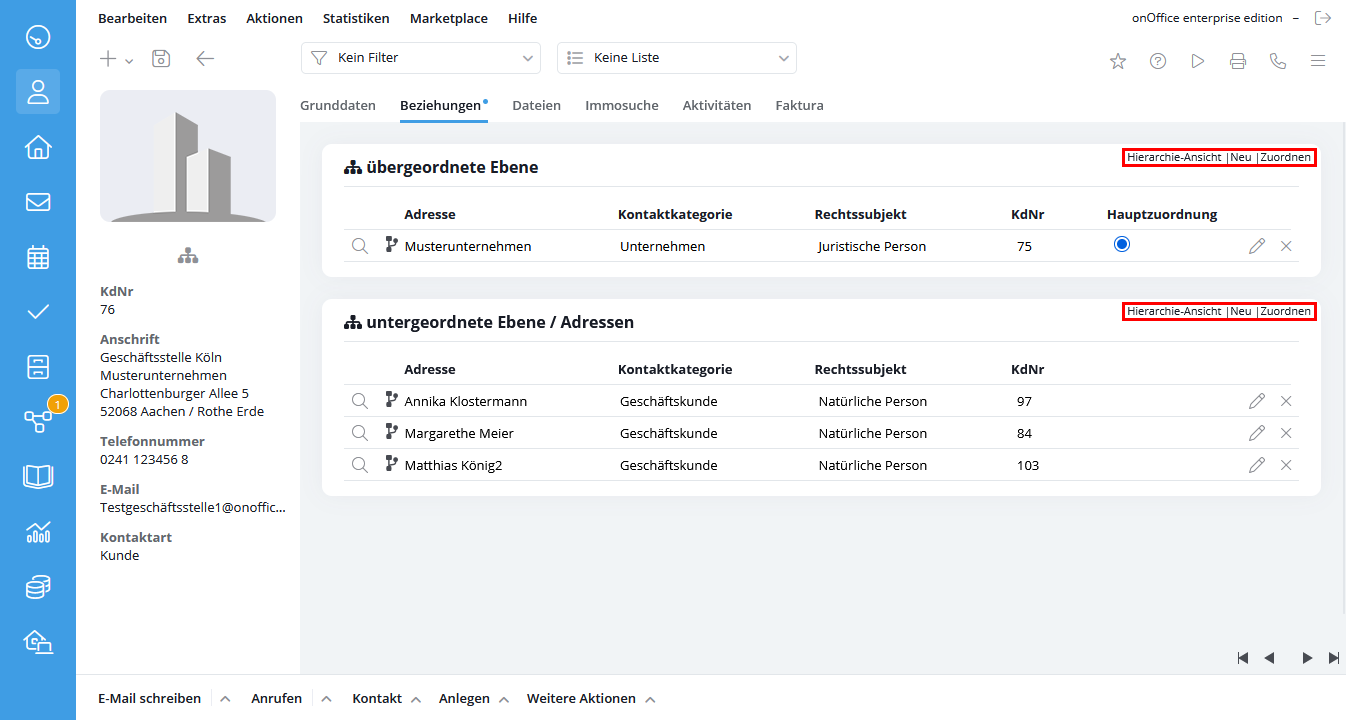This screenshot has width=1346, height=720.
Task: Open the Kein Filter dropdown
Action: (420, 58)
